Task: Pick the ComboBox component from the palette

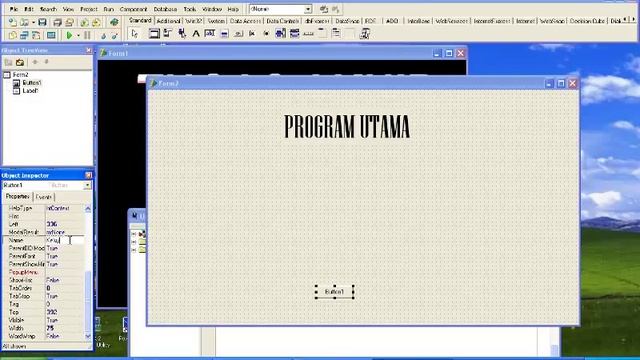Action: (x=294, y=34)
